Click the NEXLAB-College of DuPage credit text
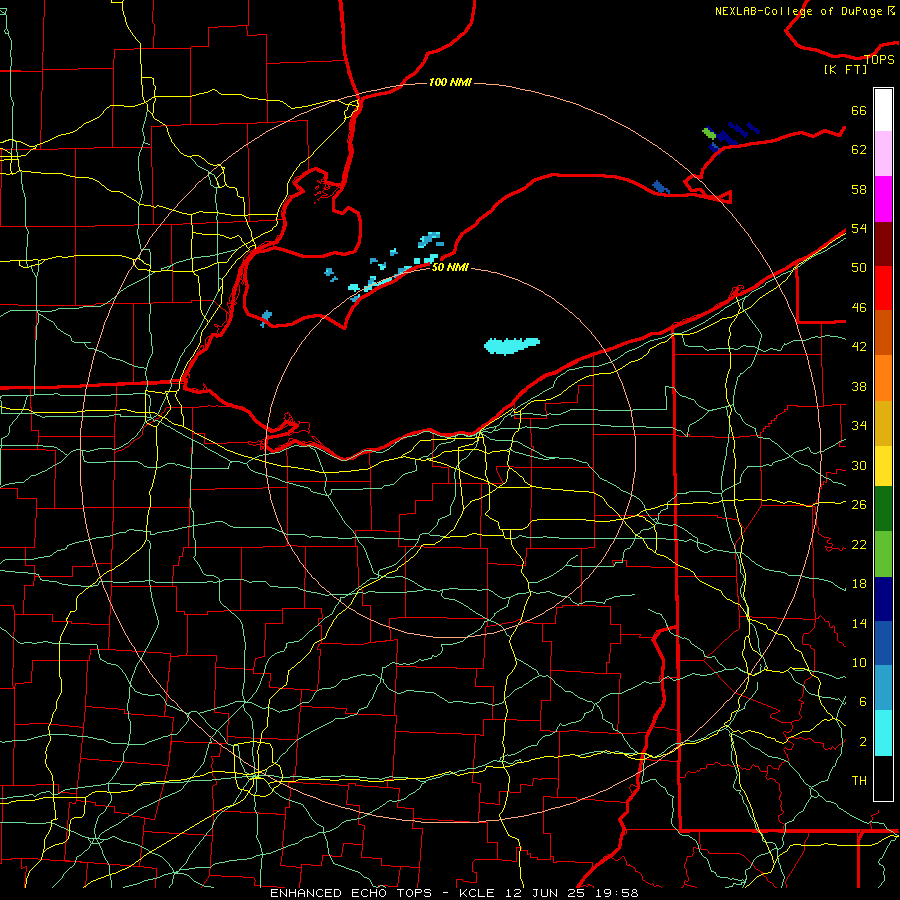The width and height of the screenshot is (900, 900). [805, 11]
